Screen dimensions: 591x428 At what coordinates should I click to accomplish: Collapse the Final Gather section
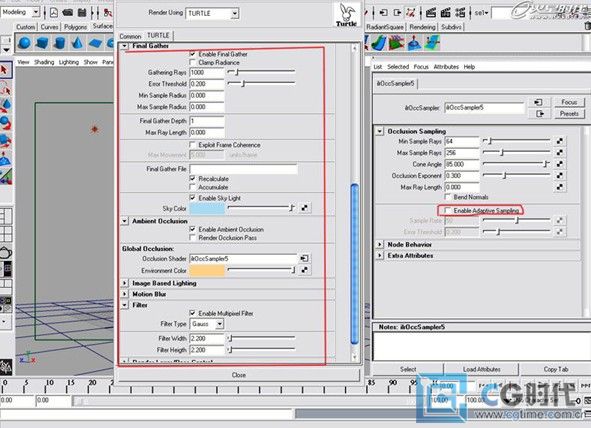click(x=124, y=46)
